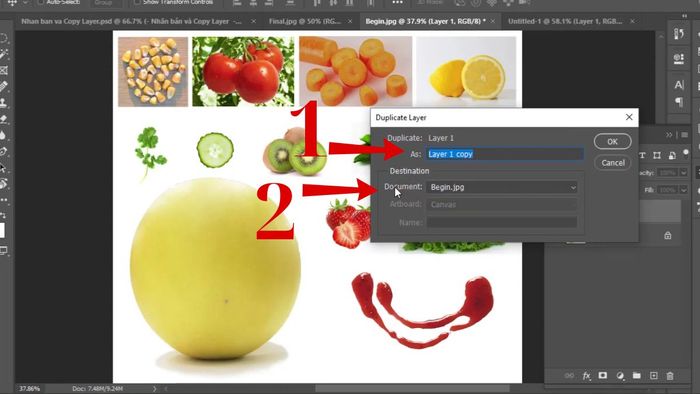Close the Final.jpg document tab
This screenshot has width=700, height=394.
click(x=350, y=21)
